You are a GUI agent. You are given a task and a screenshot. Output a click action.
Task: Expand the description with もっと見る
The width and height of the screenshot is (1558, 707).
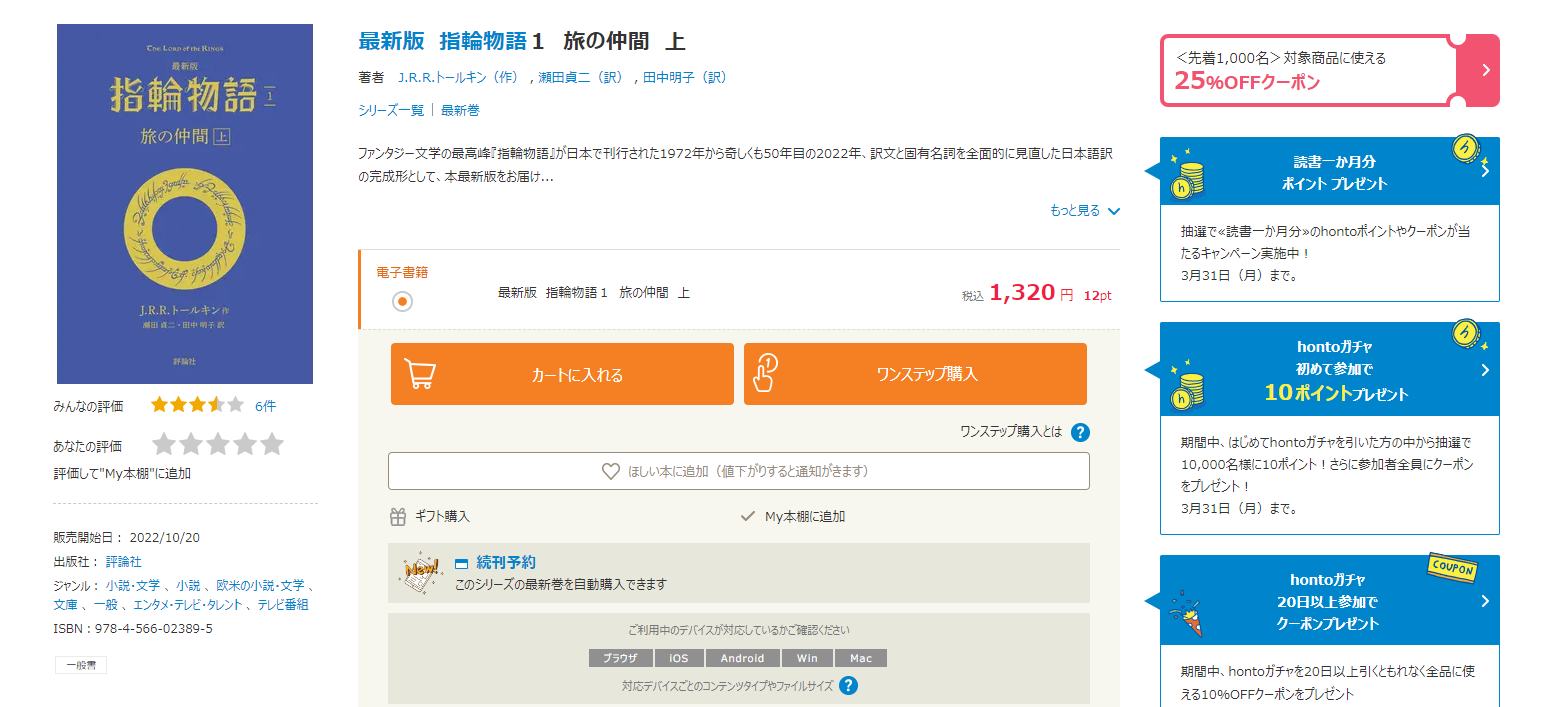1085,211
